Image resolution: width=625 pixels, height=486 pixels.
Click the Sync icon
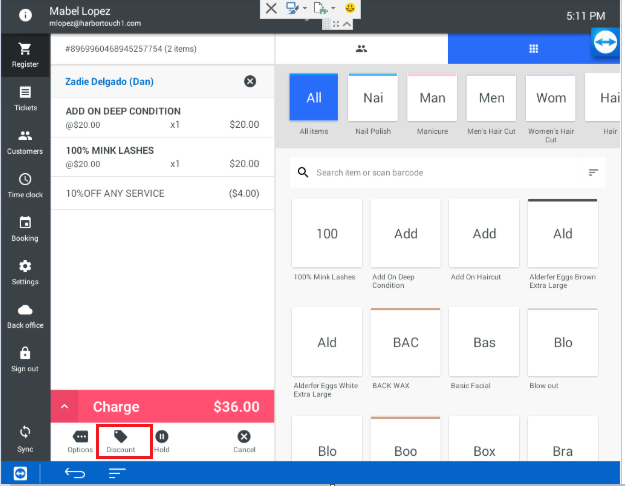pyautogui.click(x=25, y=437)
